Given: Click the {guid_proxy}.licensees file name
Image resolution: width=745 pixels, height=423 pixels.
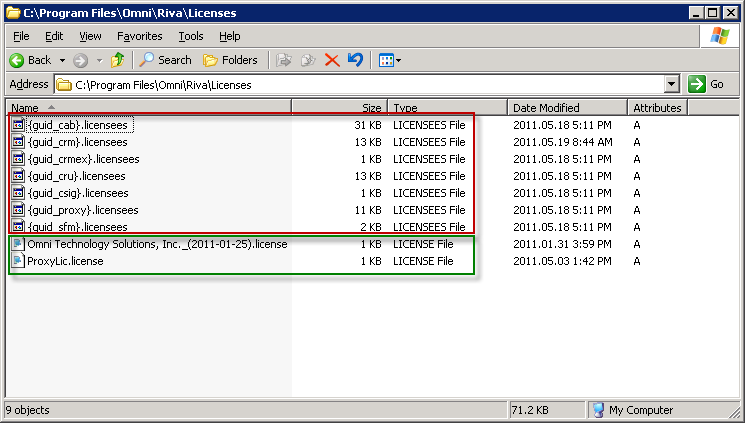Looking at the screenshot, I should 83,211.
